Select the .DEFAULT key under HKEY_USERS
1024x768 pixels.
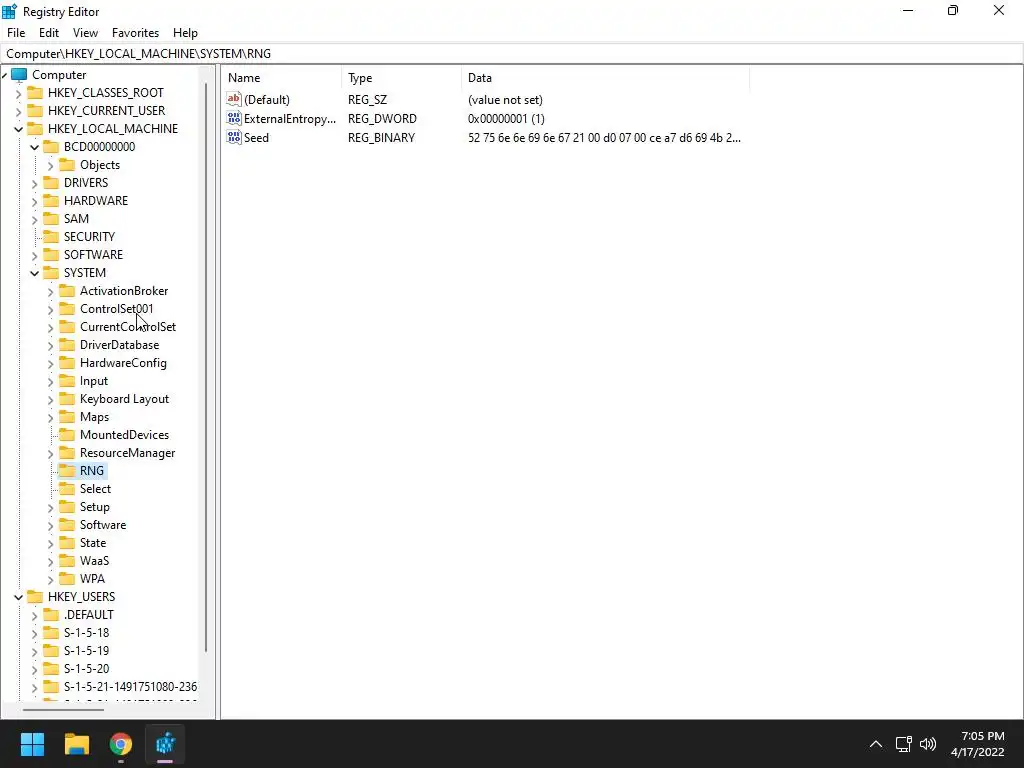click(89, 615)
